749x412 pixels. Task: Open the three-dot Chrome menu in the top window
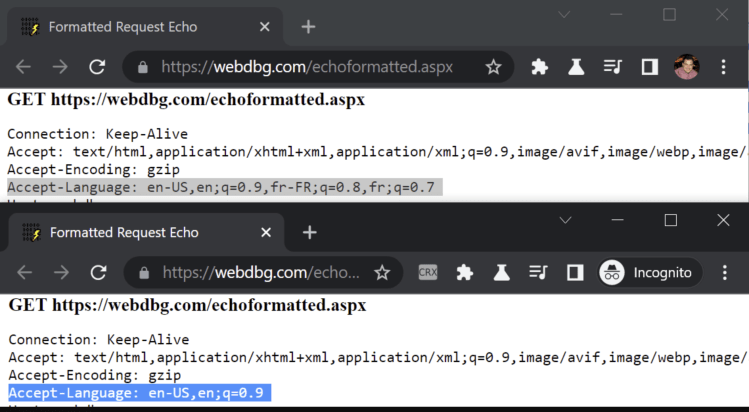[x=723, y=67]
